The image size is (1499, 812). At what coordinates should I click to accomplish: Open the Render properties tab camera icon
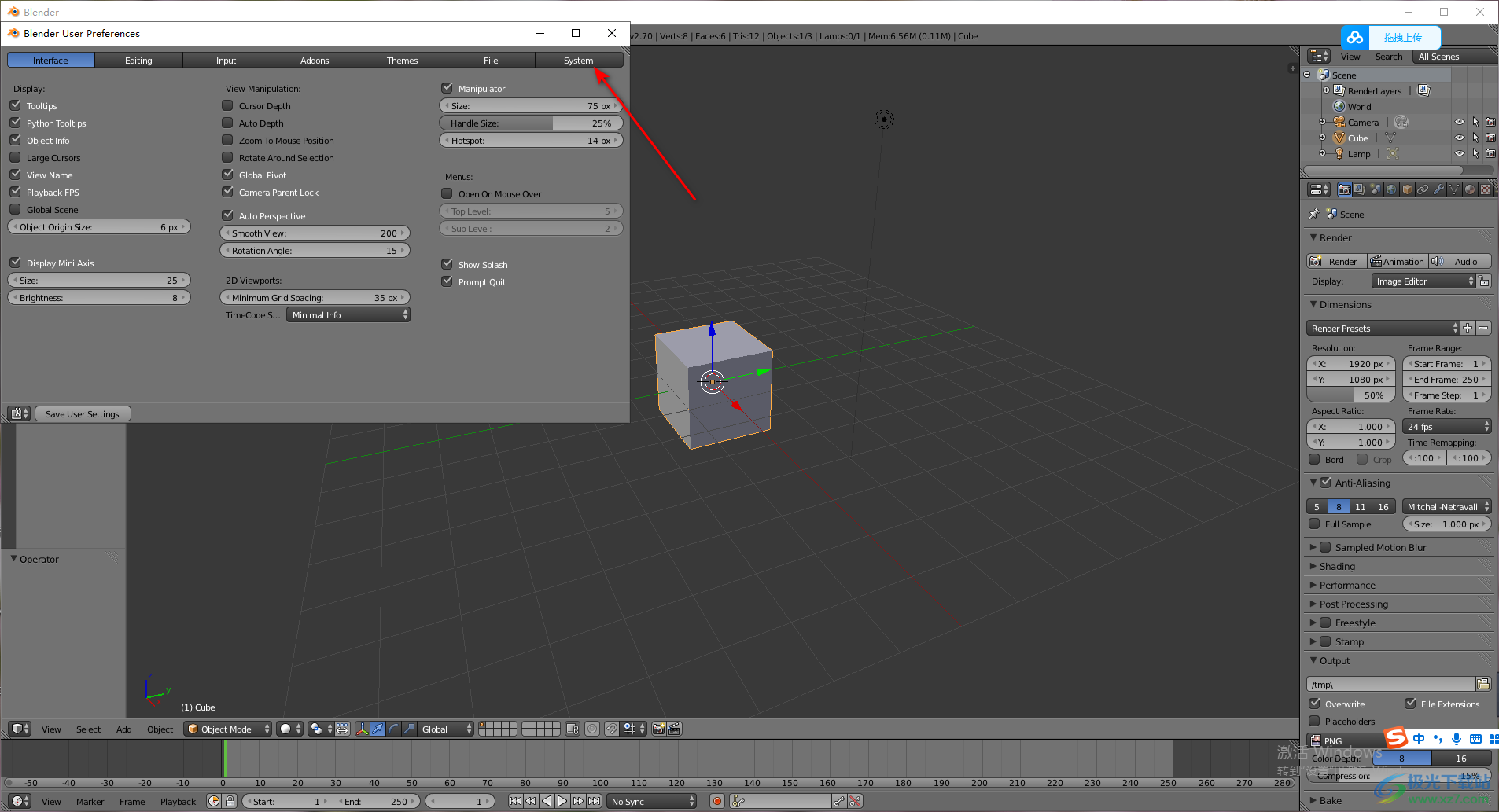(1345, 189)
